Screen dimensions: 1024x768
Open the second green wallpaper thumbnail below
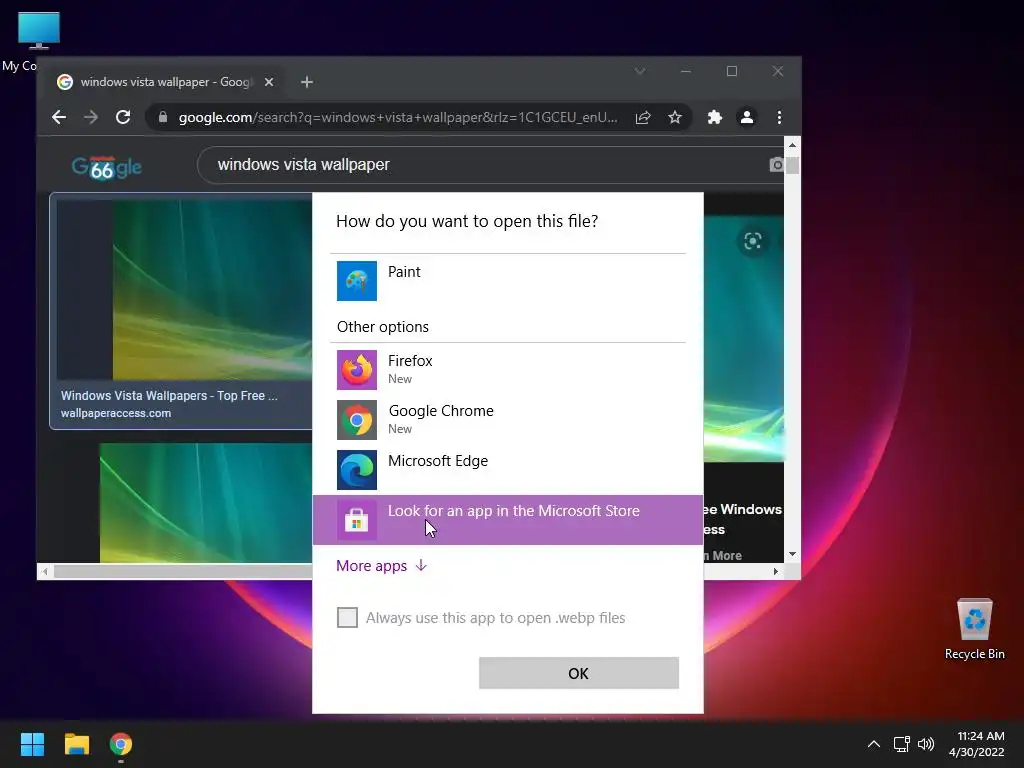pos(206,503)
